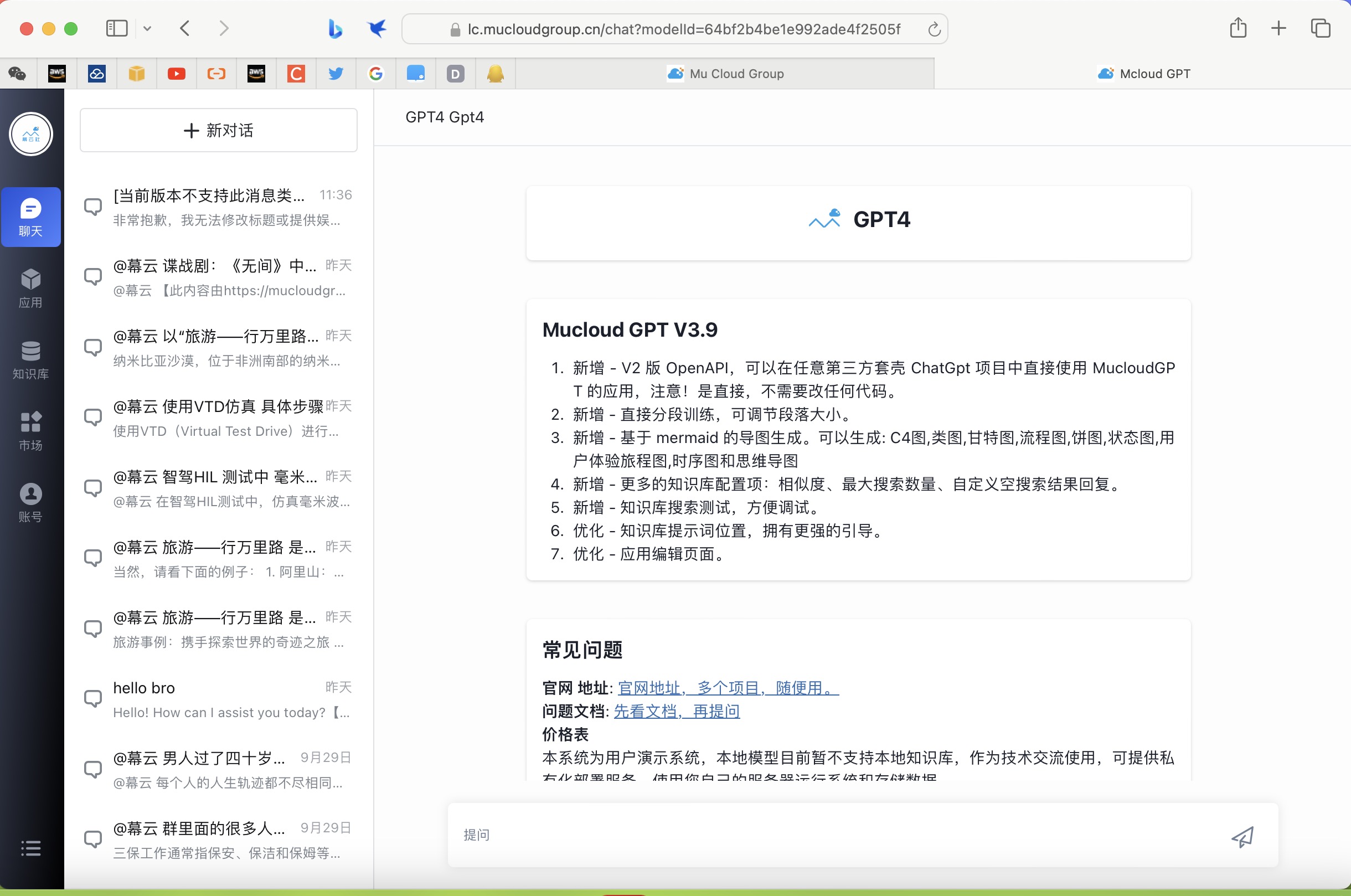Click the GPT4 Gpt4 chat title
The width and height of the screenshot is (1351, 896).
[445, 117]
